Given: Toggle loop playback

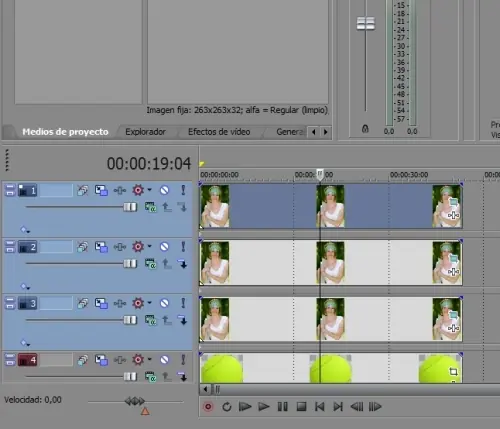Looking at the screenshot, I should pos(227,407).
